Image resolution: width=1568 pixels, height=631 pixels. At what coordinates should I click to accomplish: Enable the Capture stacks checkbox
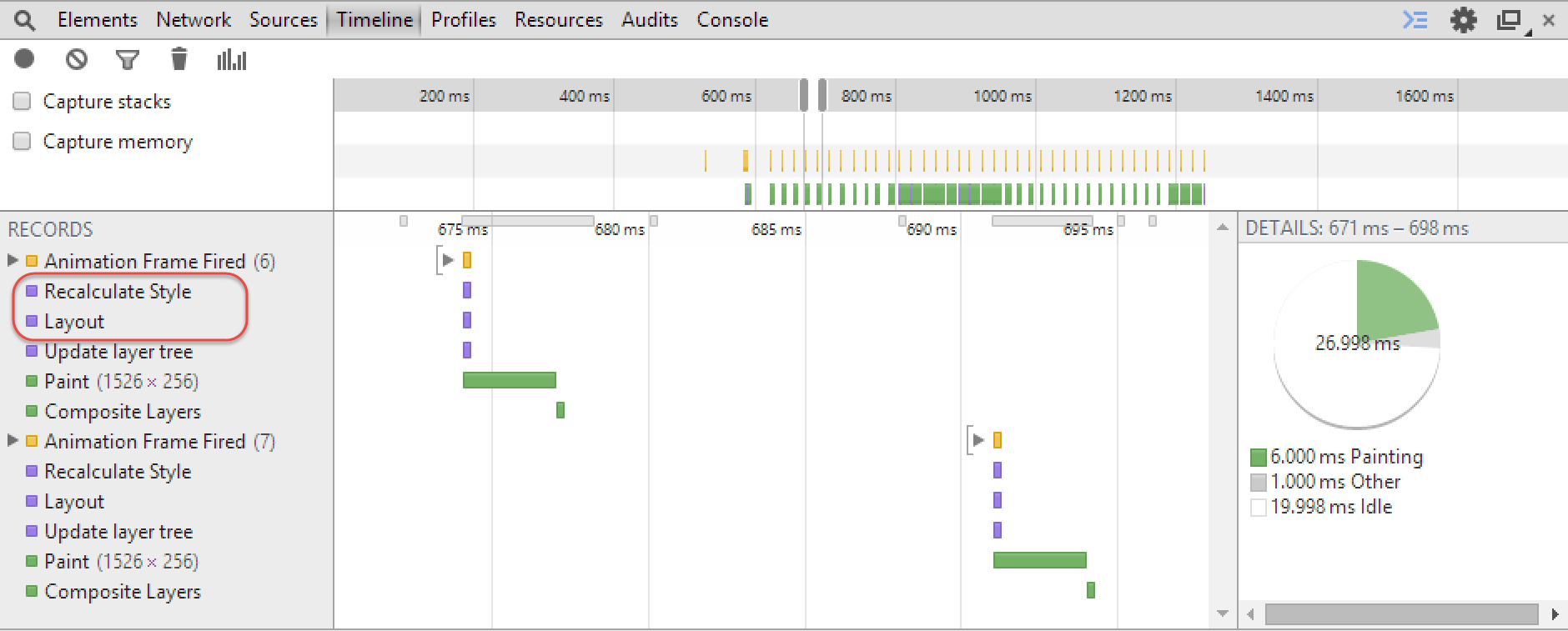22,101
